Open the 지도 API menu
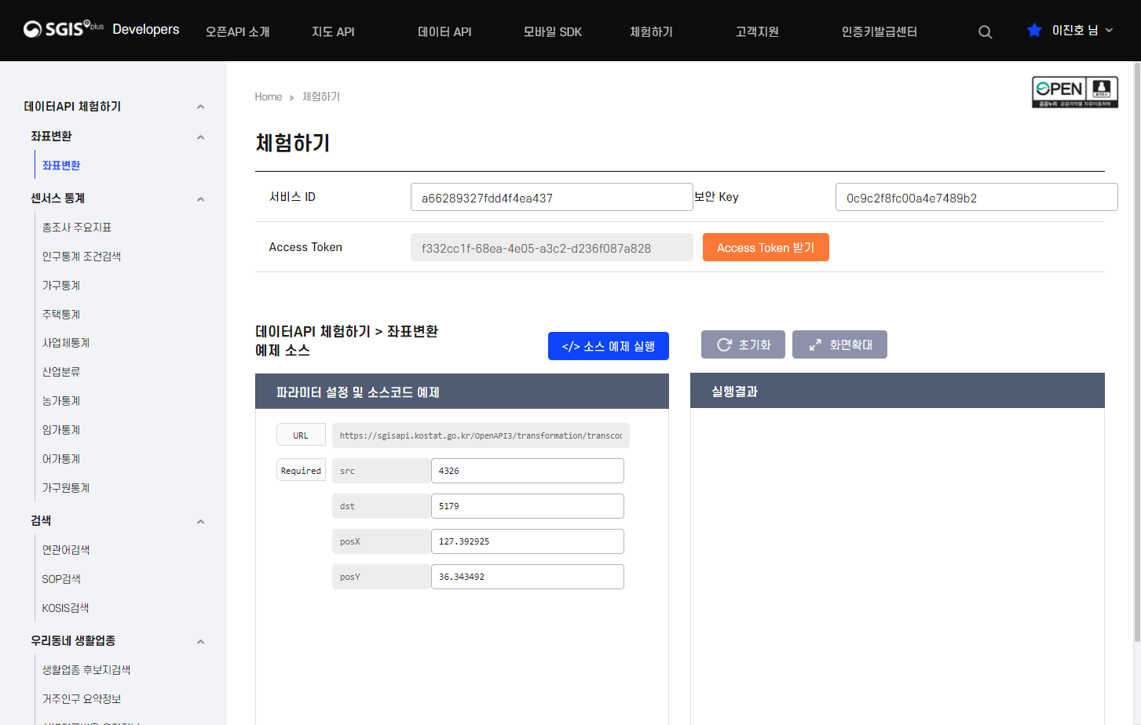The height and width of the screenshot is (725, 1141). point(333,31)
